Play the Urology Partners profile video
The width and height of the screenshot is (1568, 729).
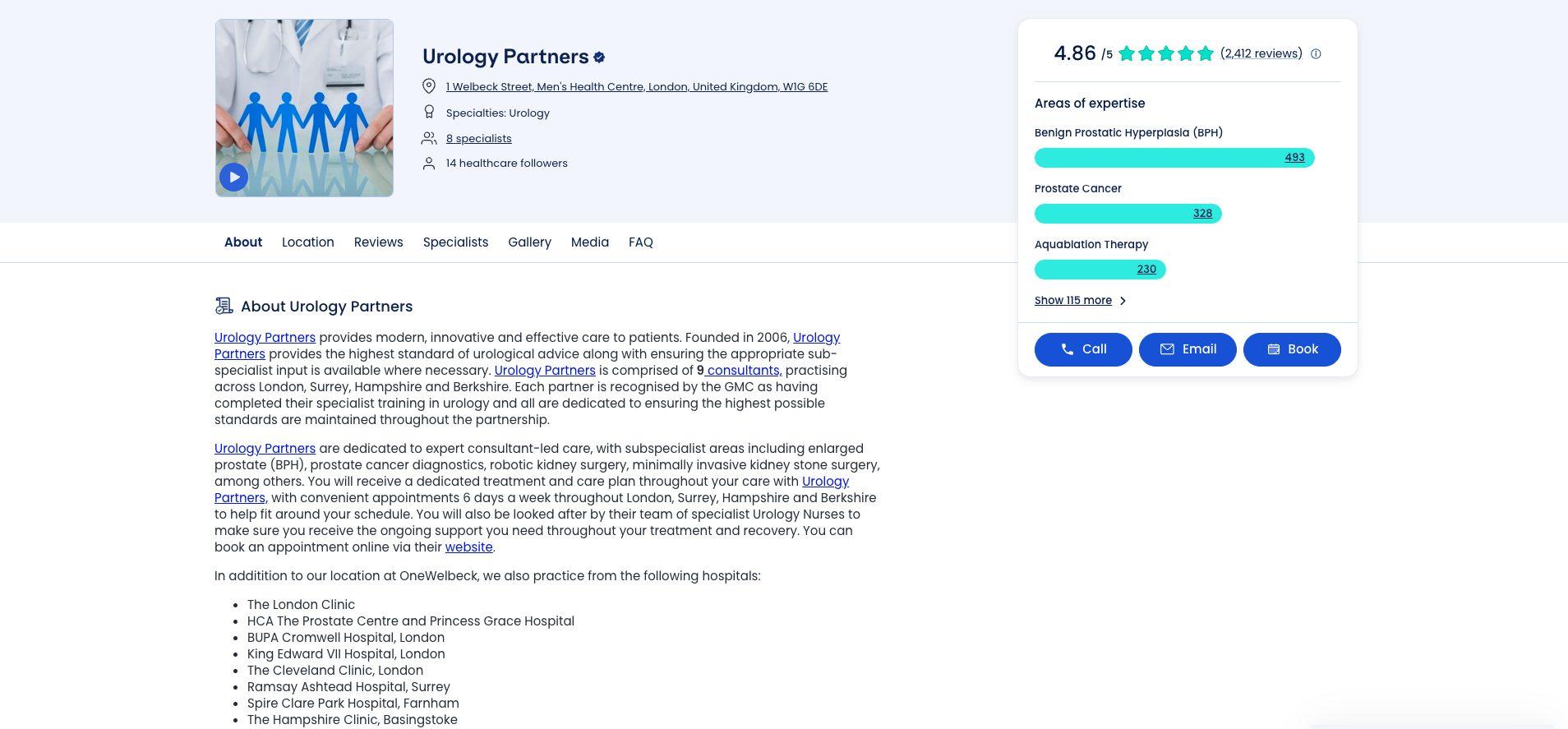pyautogui.click(x=234, y=177)
